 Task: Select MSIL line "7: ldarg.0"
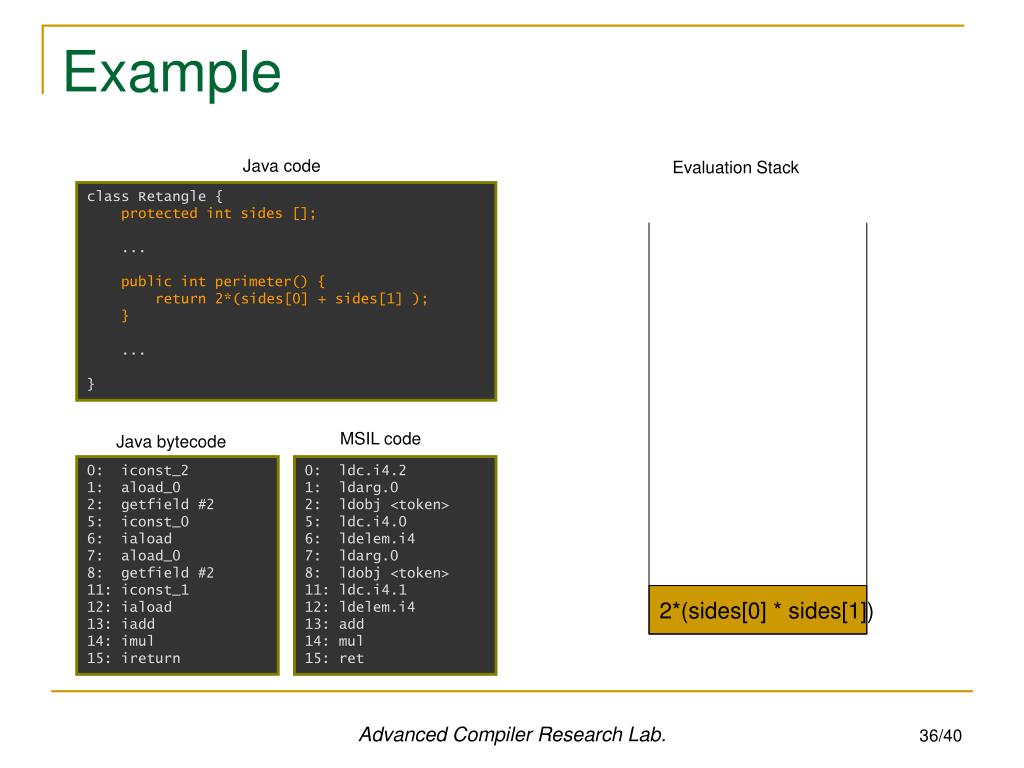tap(351, 555)
